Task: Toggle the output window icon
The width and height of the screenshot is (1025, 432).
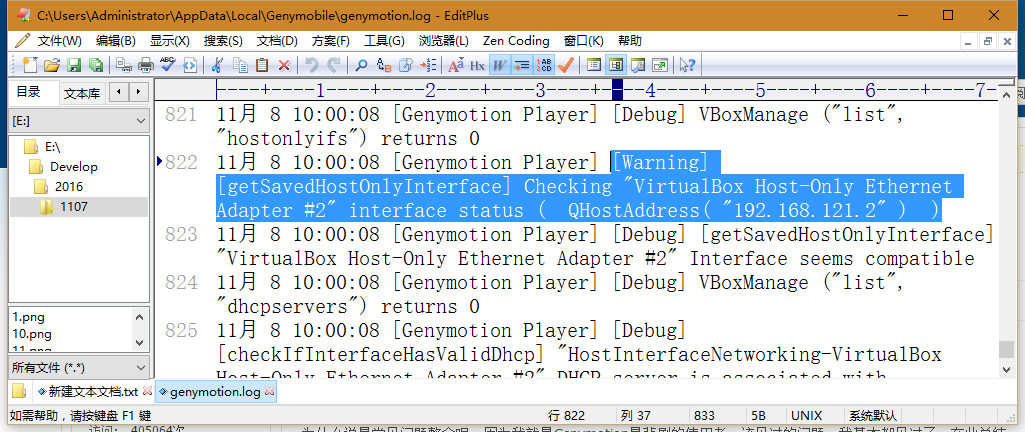Action: coord(638,65)
